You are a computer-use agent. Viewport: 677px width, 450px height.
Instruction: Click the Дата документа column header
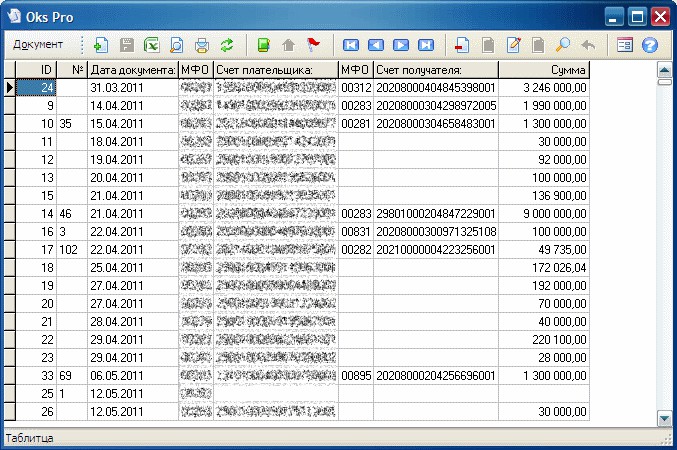(133, 70)
